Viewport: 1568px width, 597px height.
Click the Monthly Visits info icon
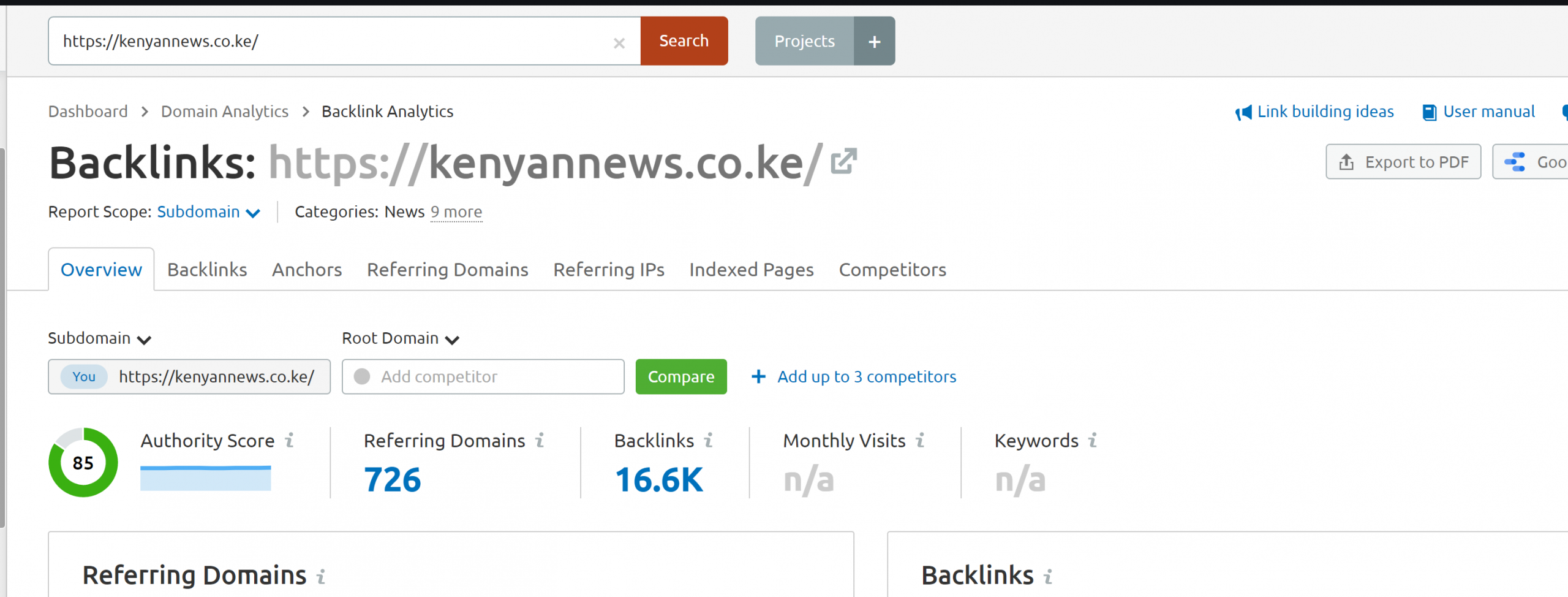[x=920, y=440]
